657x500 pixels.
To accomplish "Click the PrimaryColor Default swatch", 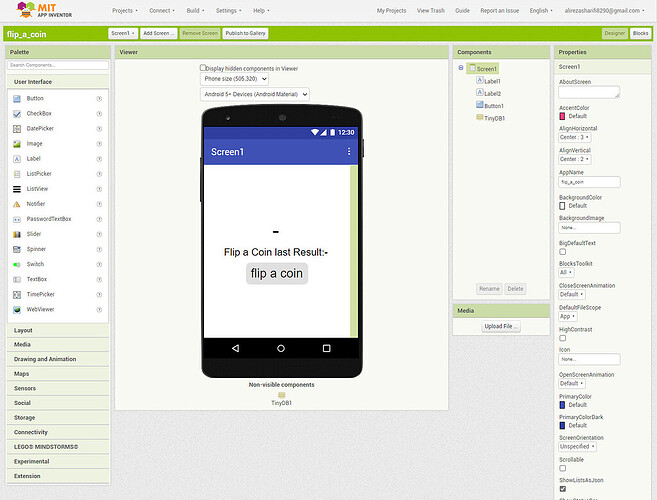I will point(562,405).
